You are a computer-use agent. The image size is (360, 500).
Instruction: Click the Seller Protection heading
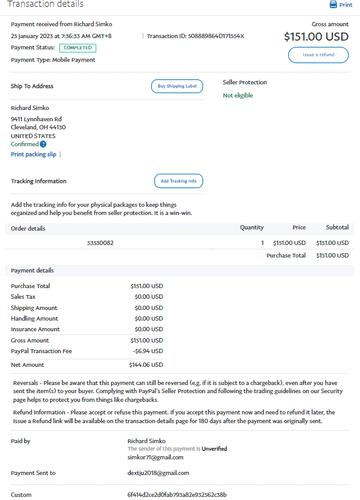pyautogui.click(x=245, y=82)
